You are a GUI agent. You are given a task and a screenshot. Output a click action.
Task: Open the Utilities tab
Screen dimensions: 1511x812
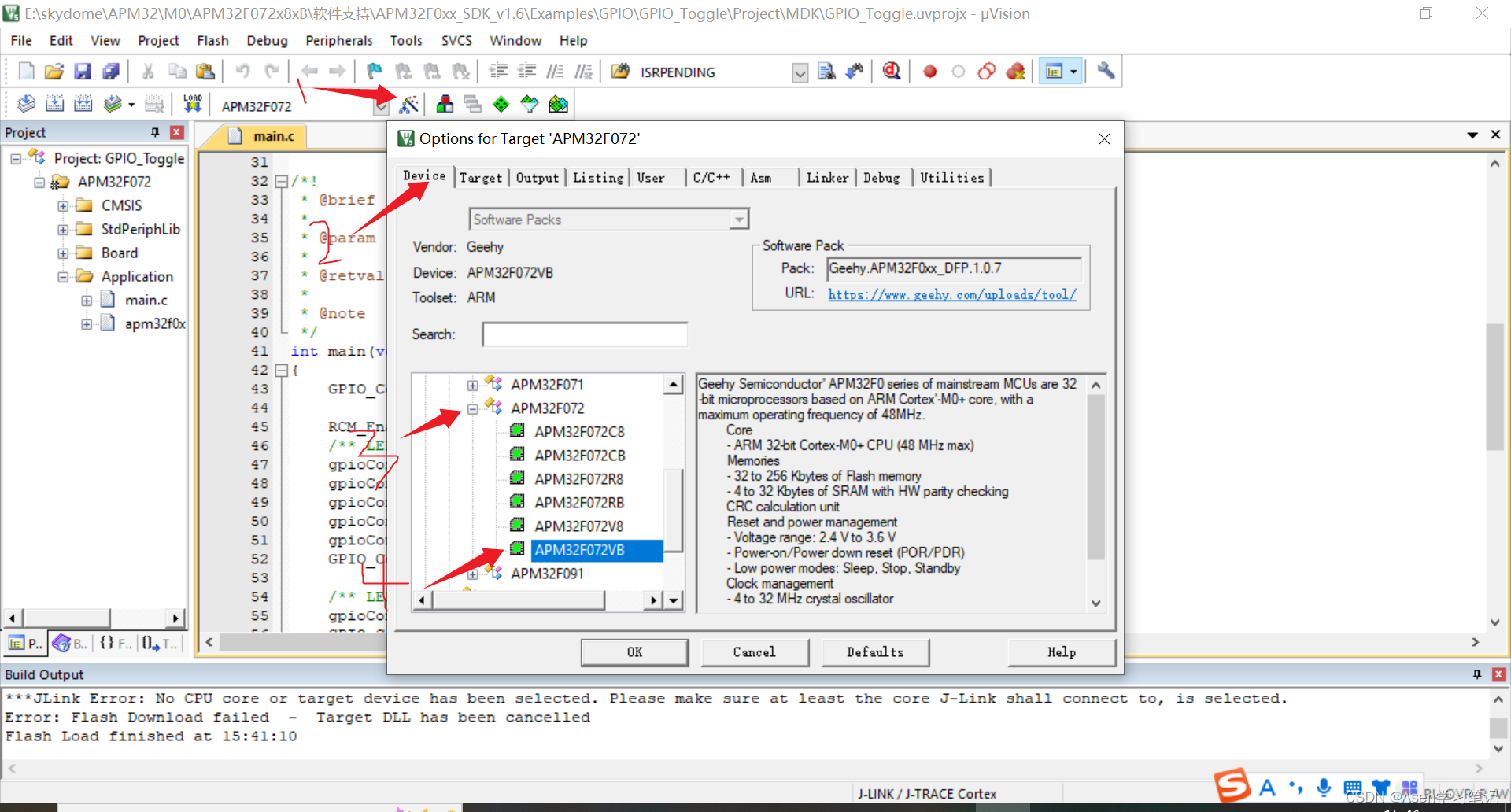coord(952,178)
